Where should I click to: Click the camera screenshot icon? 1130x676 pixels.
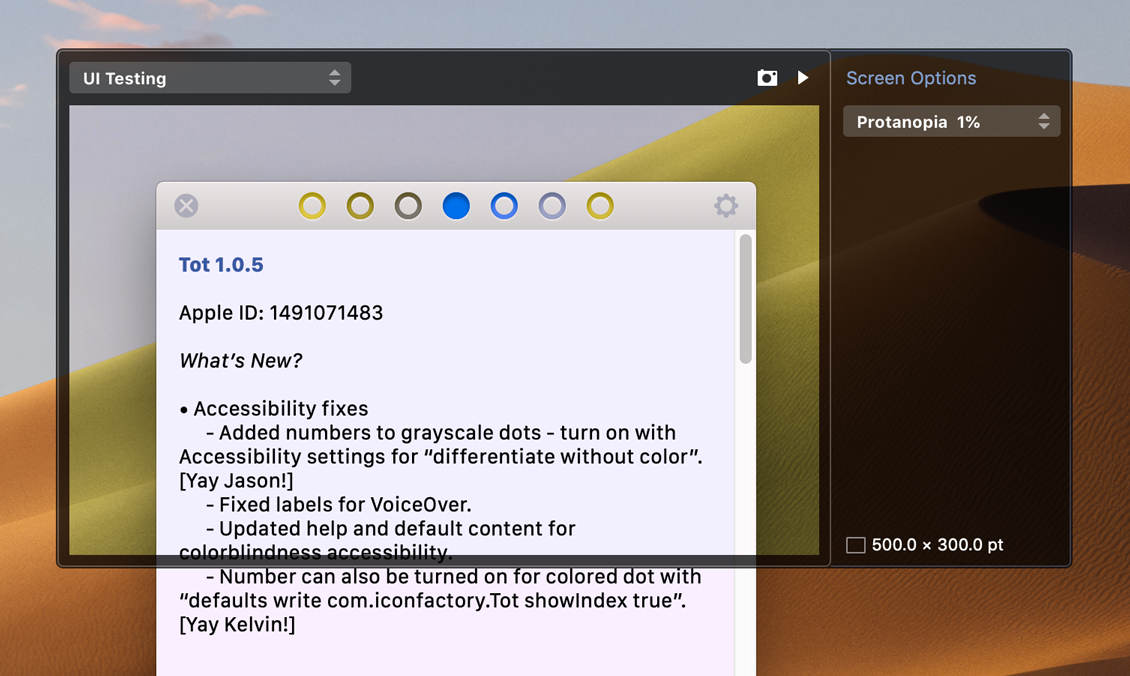pos(767,78)
